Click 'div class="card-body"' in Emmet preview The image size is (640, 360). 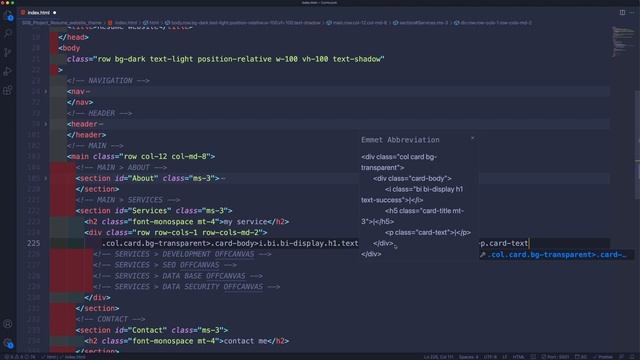(x=412, y=178)
